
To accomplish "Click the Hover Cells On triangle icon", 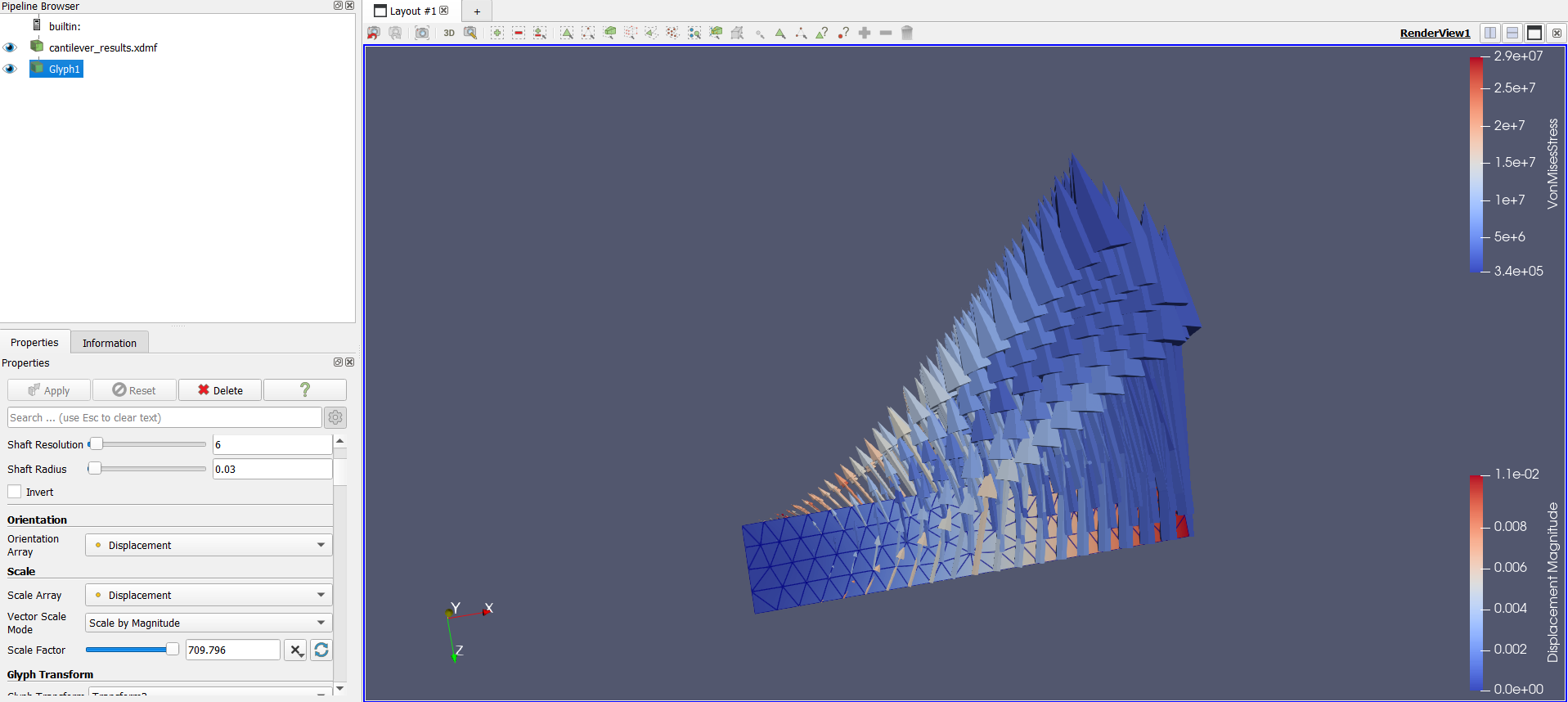I will coord(780,33).
